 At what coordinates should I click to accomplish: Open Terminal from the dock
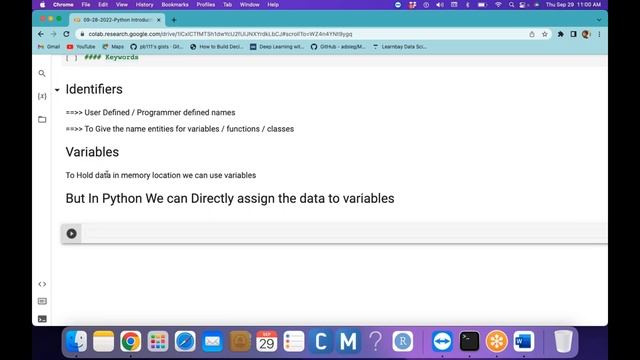tap(469, 341)
